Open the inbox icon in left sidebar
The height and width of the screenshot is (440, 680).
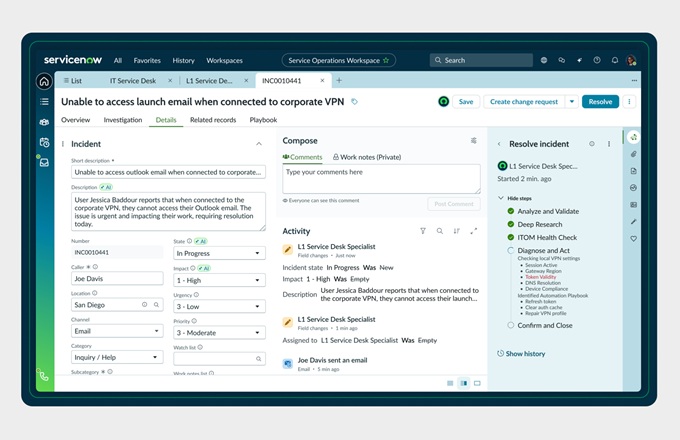pyautogui.click(x=44, y=163)
